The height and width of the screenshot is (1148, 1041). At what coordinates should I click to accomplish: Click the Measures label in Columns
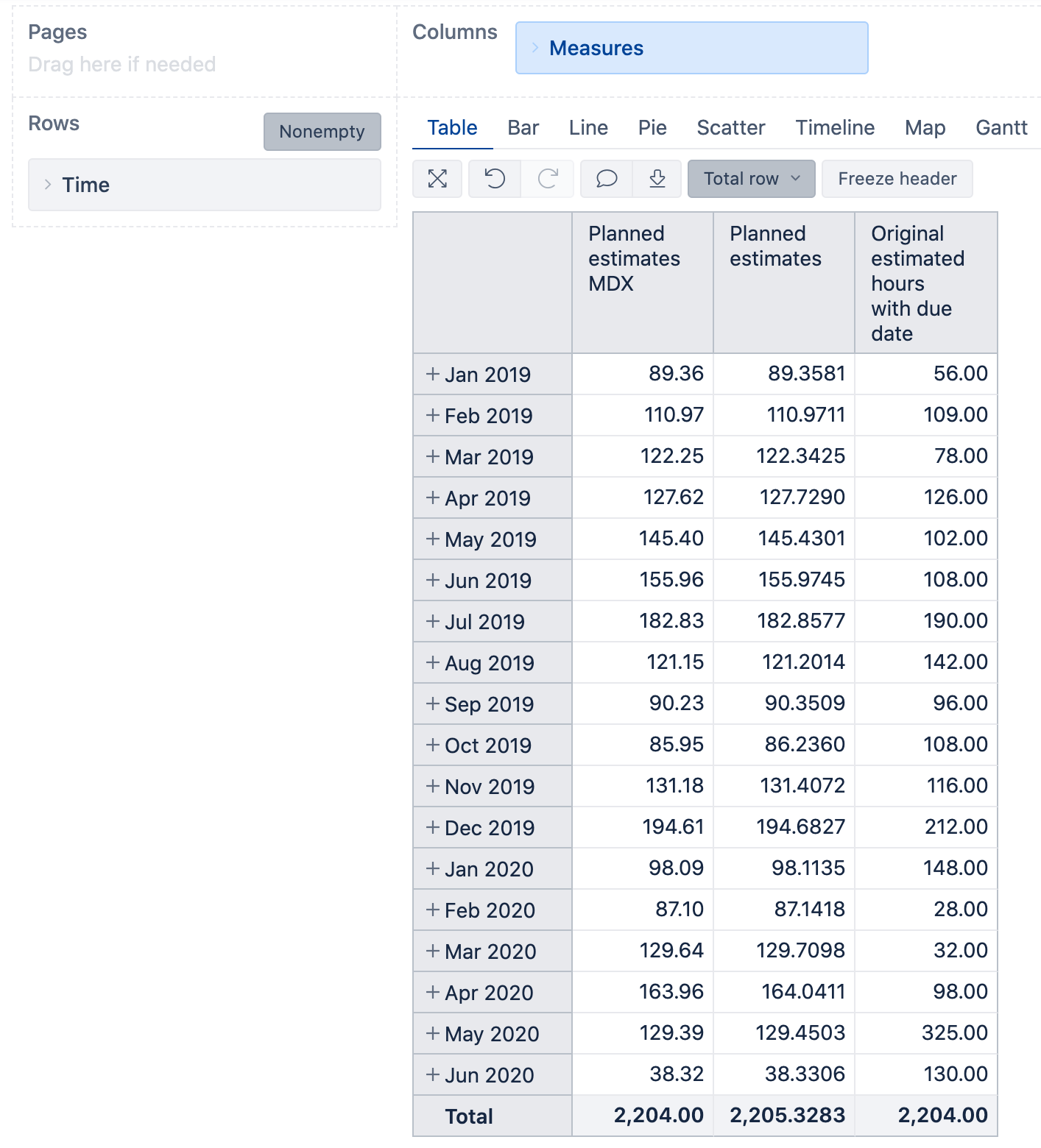tap(596, 48)
